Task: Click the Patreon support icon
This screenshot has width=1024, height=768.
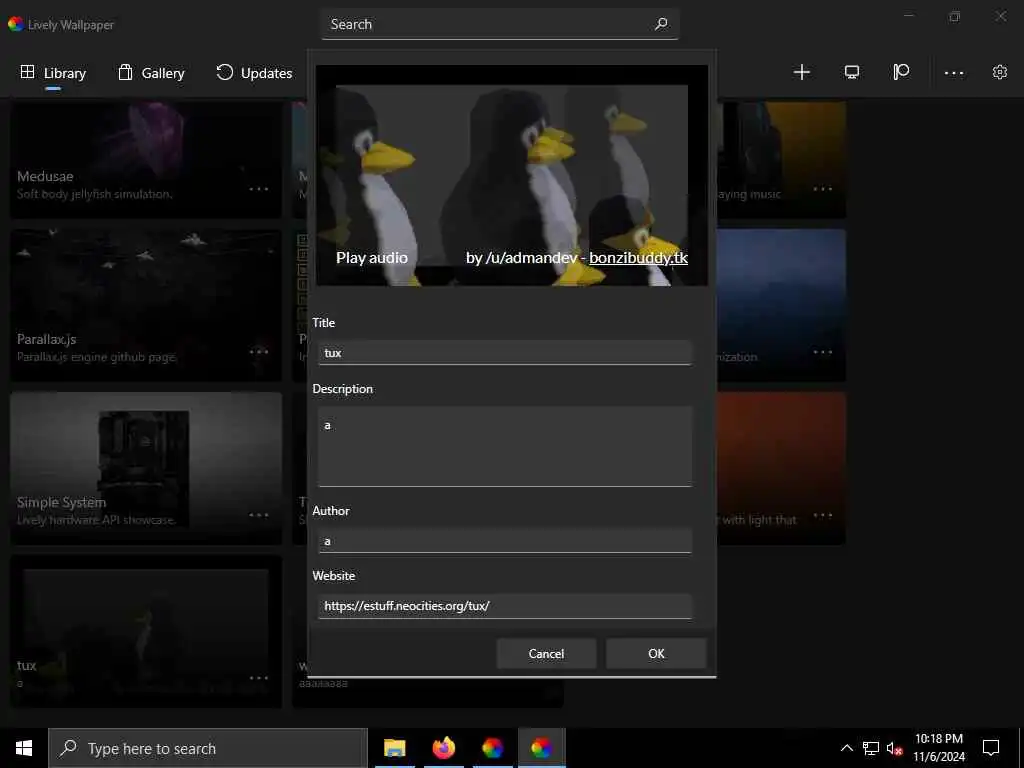Action: click(x=901, y=72)
